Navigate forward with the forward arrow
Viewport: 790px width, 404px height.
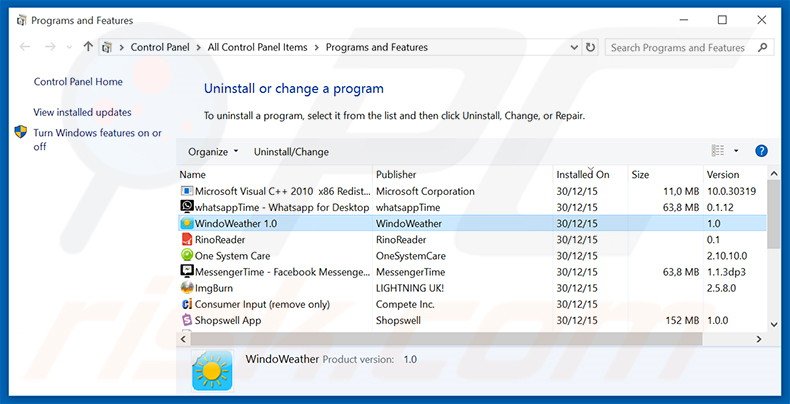(x=50, y=47)
